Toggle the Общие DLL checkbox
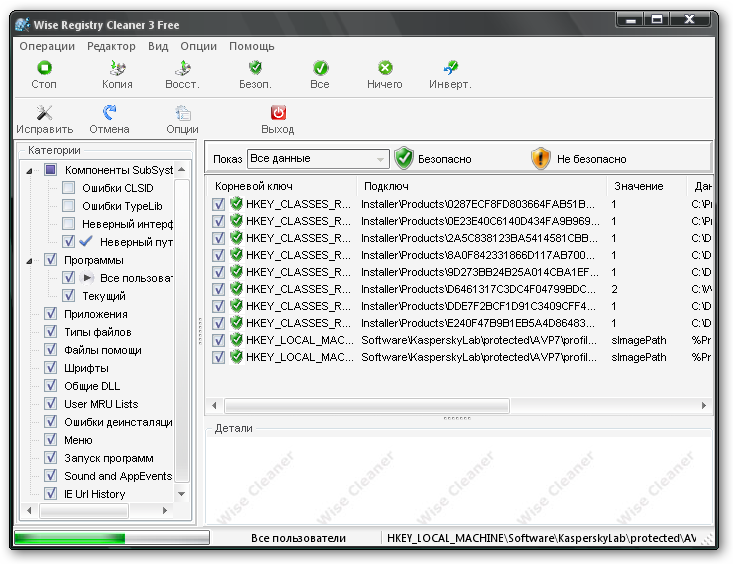This screenshot has width=733, height=564. (51, 386)
